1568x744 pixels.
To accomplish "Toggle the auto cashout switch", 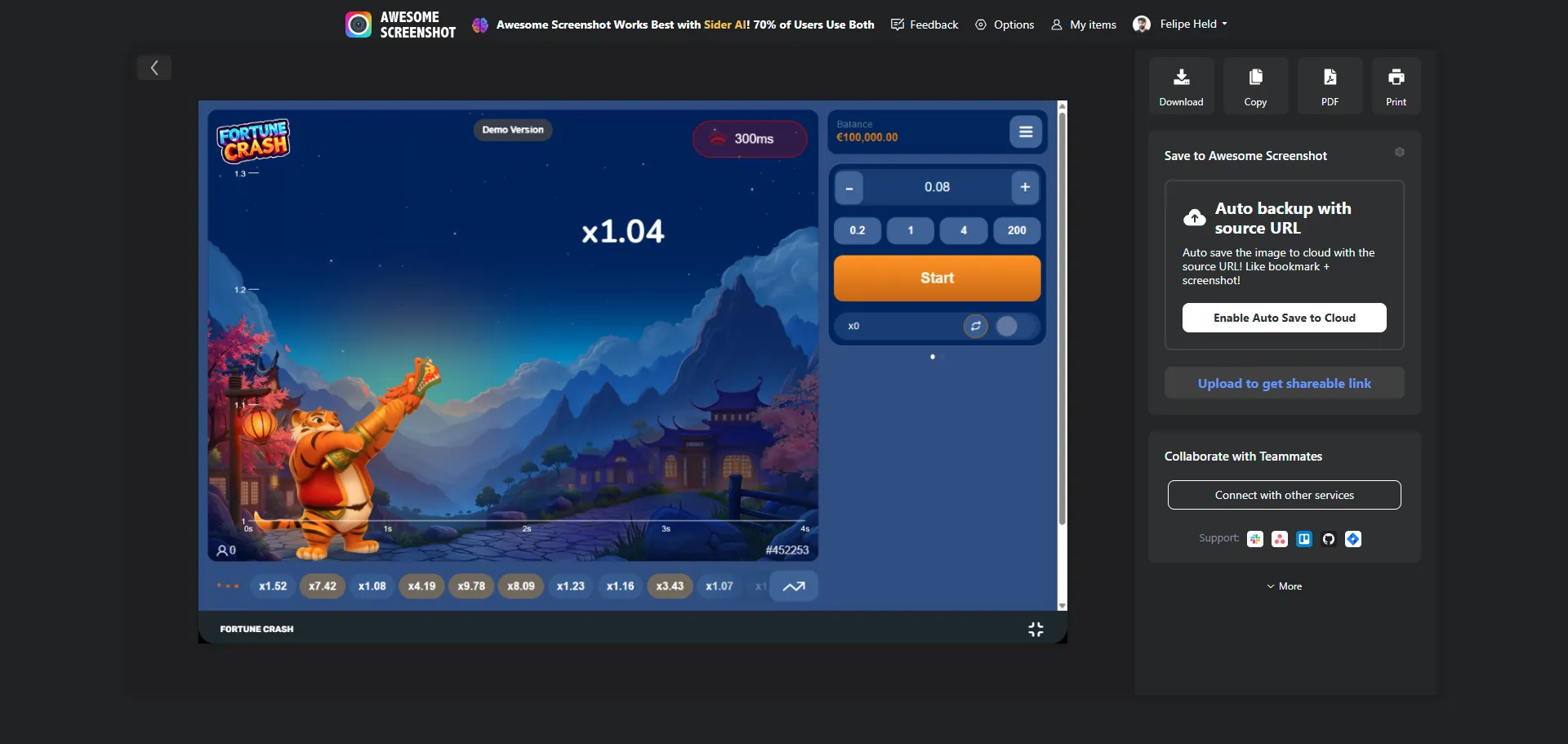I will point(1017,326).
